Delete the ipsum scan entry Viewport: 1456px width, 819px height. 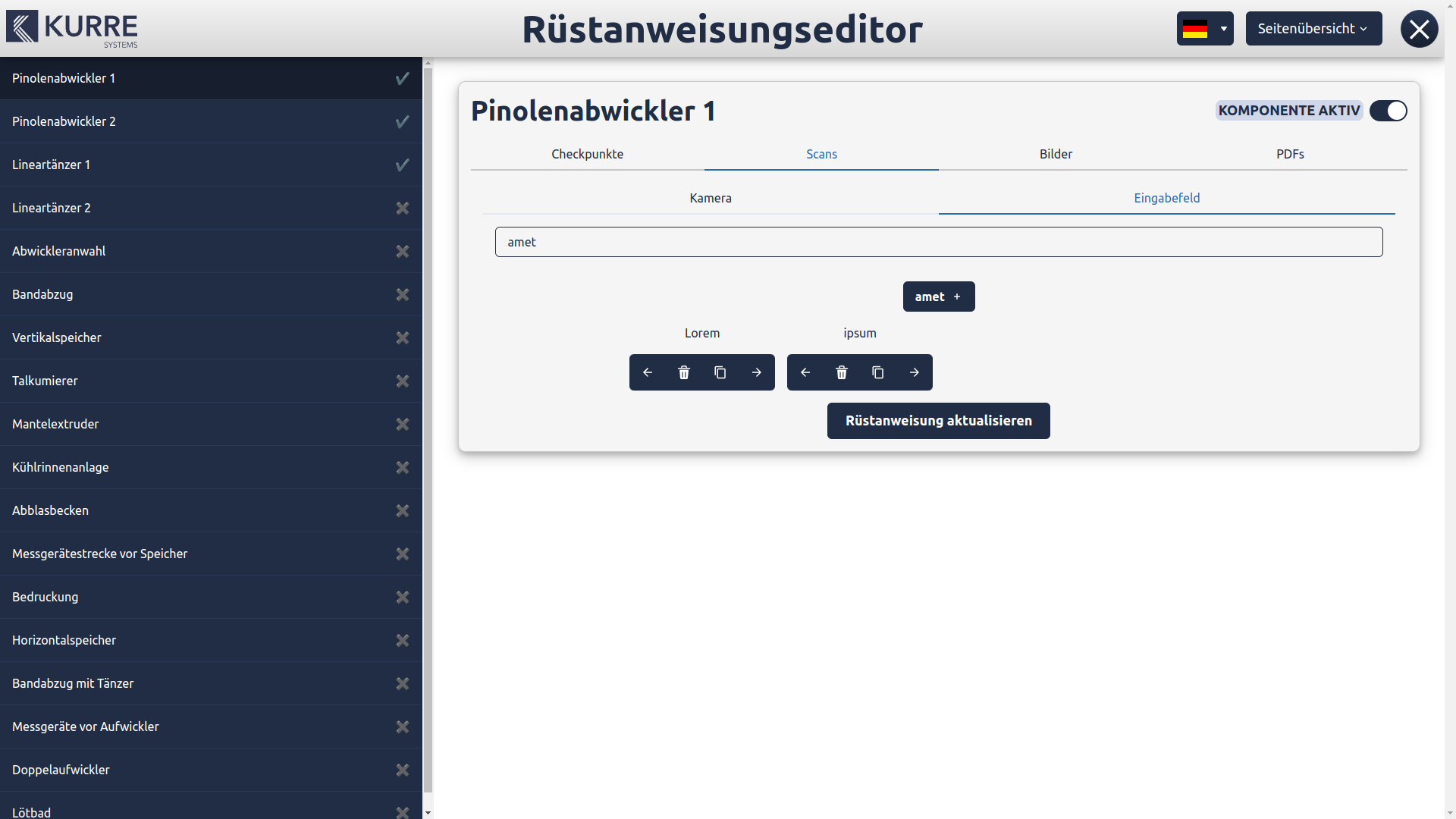(842, 372)
